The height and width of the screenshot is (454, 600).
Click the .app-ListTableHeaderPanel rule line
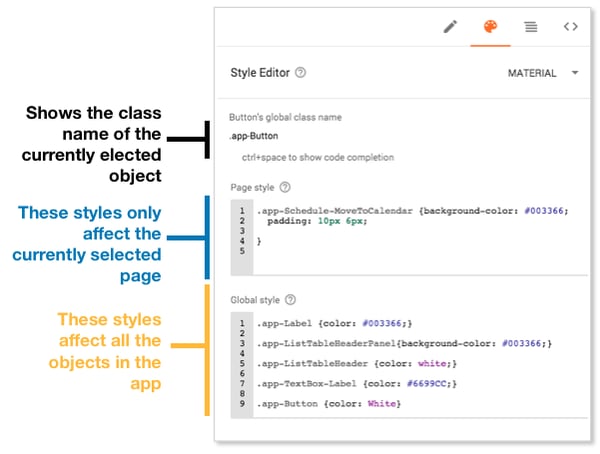tap(404, 343)
